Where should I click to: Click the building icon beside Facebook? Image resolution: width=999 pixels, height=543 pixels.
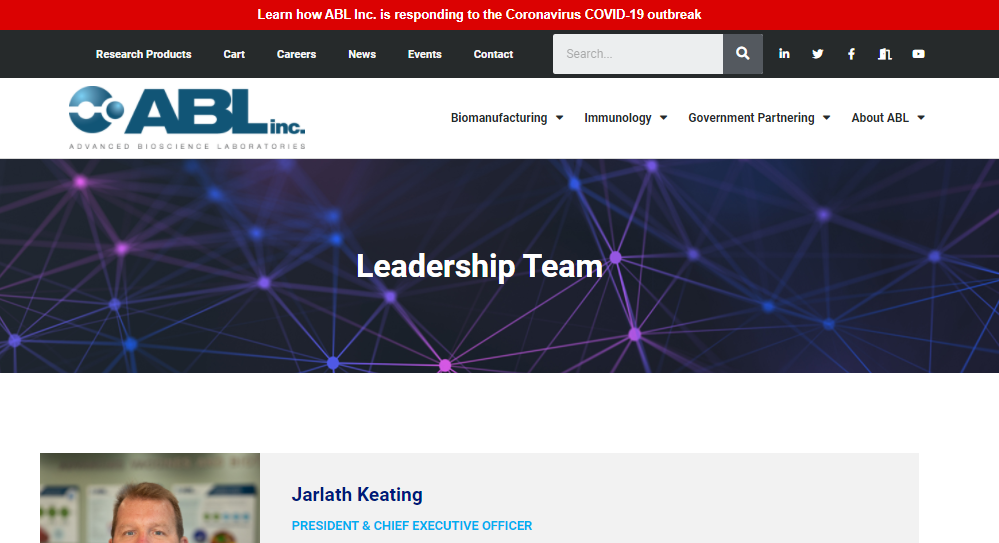885,54
